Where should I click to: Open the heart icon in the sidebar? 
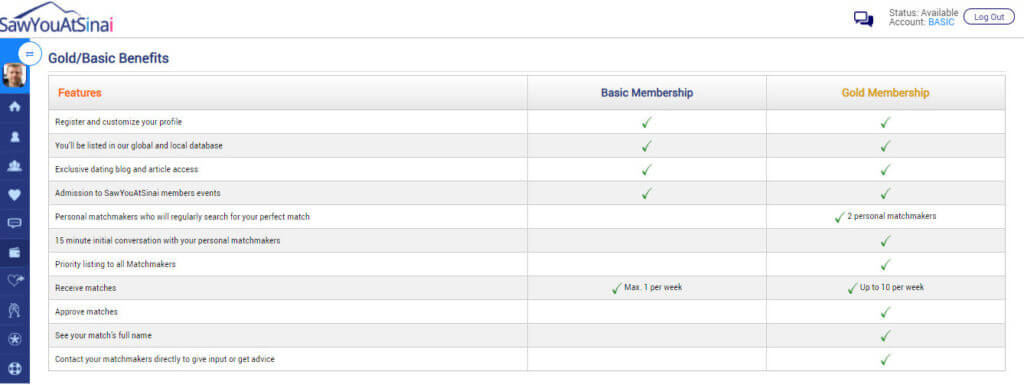tap(14, 194)
